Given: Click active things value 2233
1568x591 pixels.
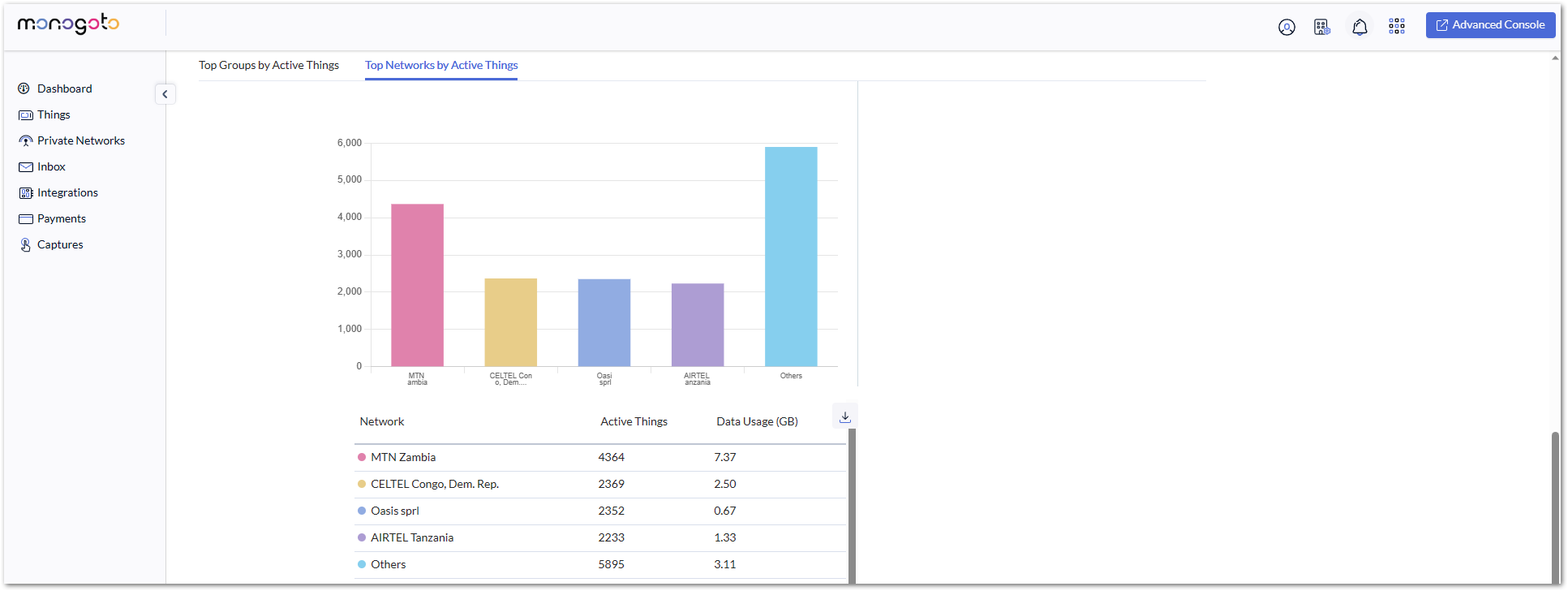Looking at the screenshot, I should pyautogui.click(x=612, y=537).
